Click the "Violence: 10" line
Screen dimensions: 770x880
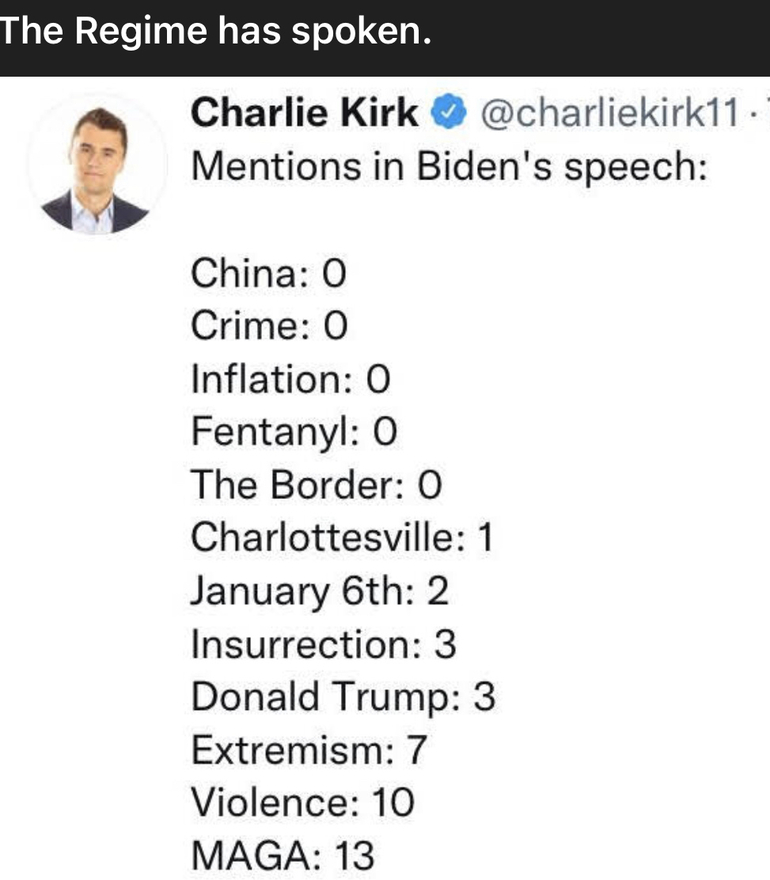coord(302,803)
